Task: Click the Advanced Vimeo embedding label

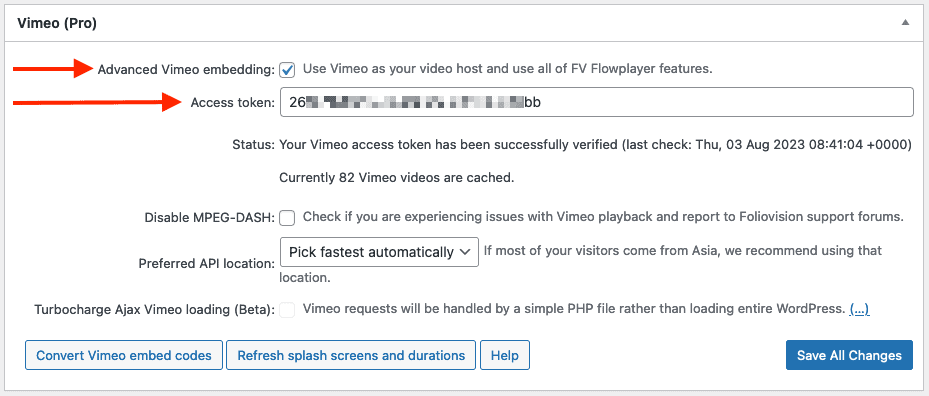Action: (186, 70)
